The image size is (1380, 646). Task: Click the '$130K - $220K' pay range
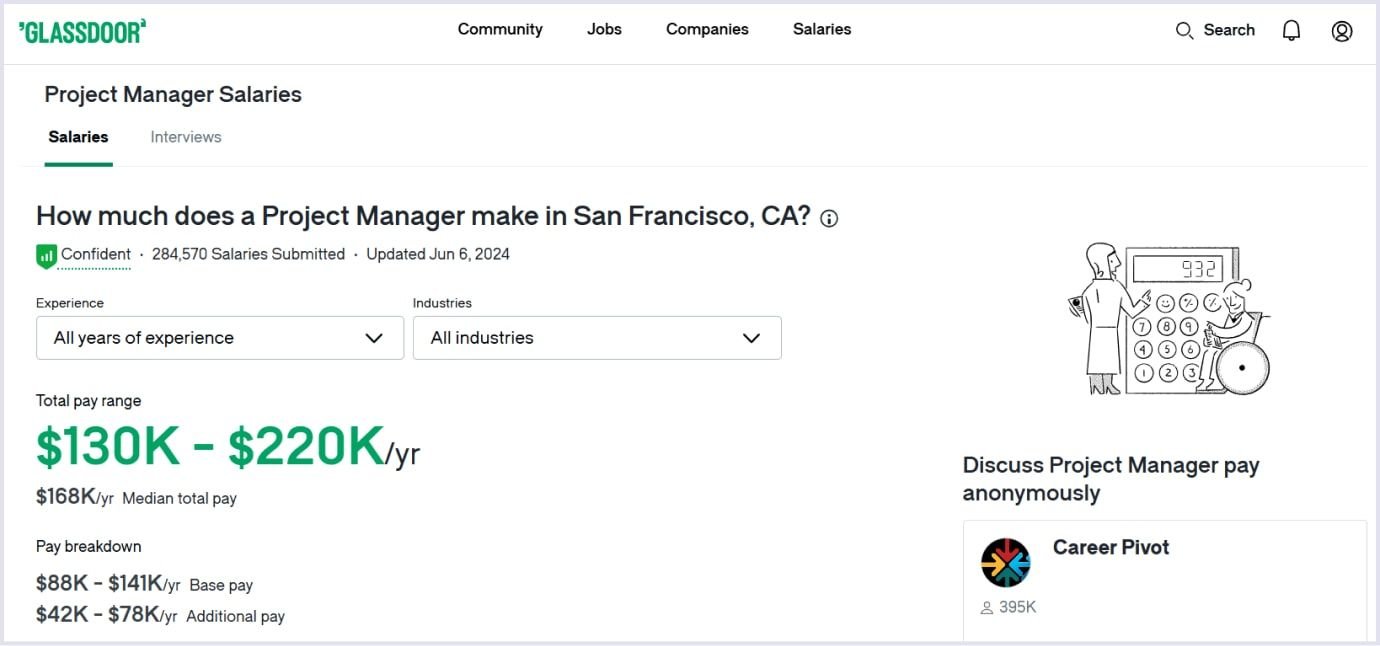pyautogui.click(x=210, y=446)
